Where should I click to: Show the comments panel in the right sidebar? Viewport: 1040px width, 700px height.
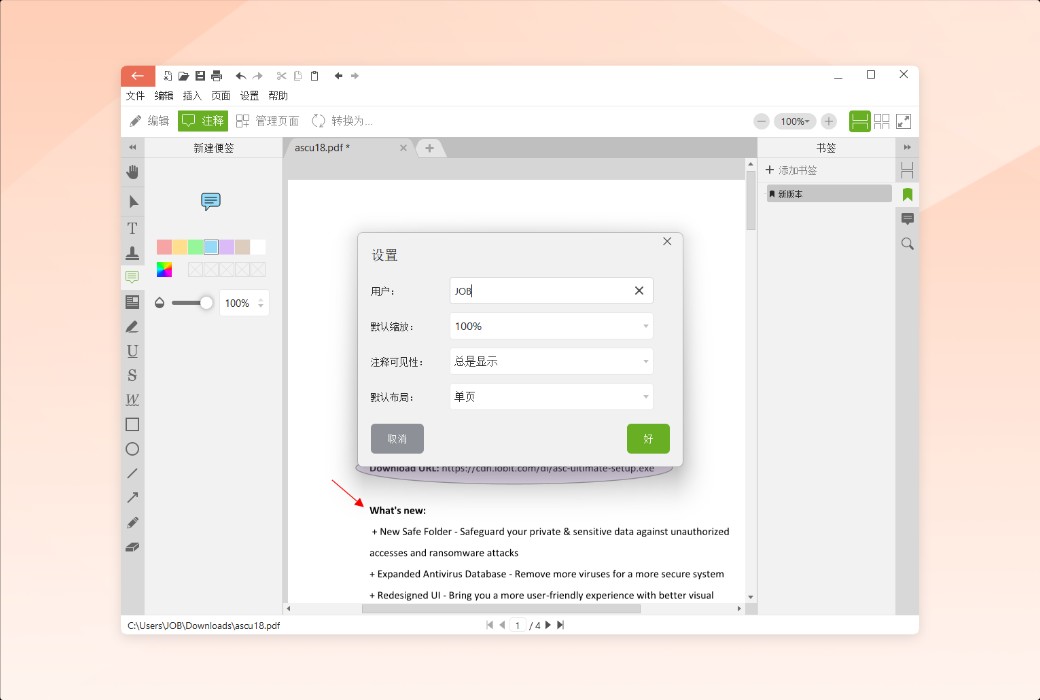[x=906, y=218]
